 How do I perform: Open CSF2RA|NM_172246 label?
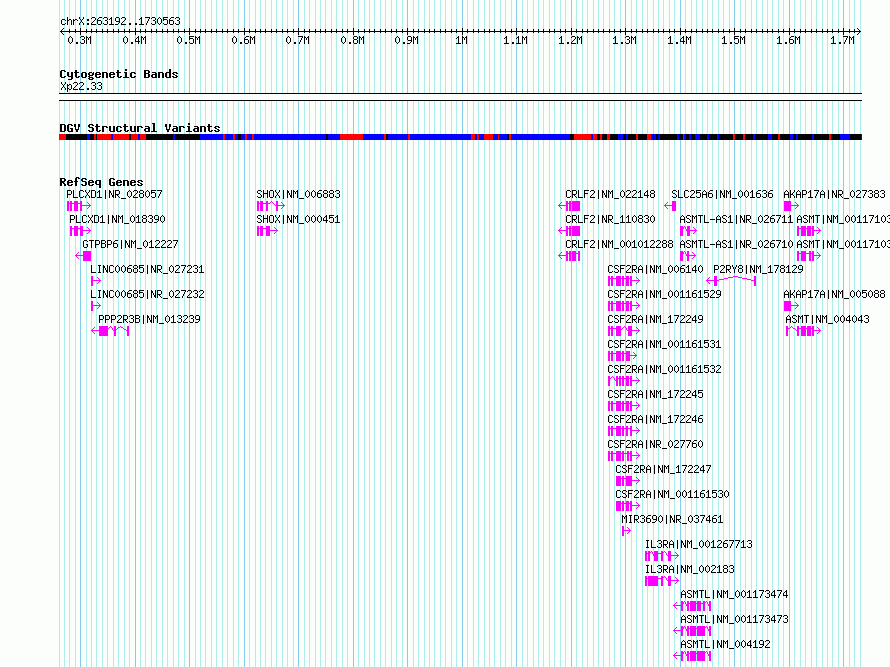click(655, 419)
